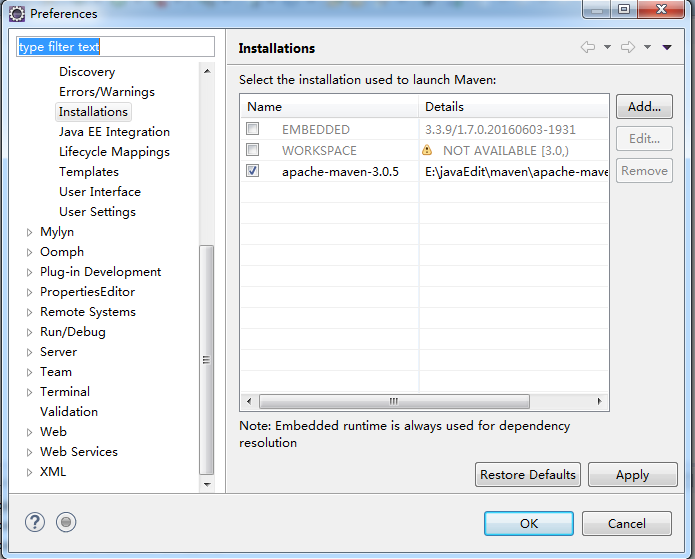
Task: Select Templates preference page
Action: [89, 172]
